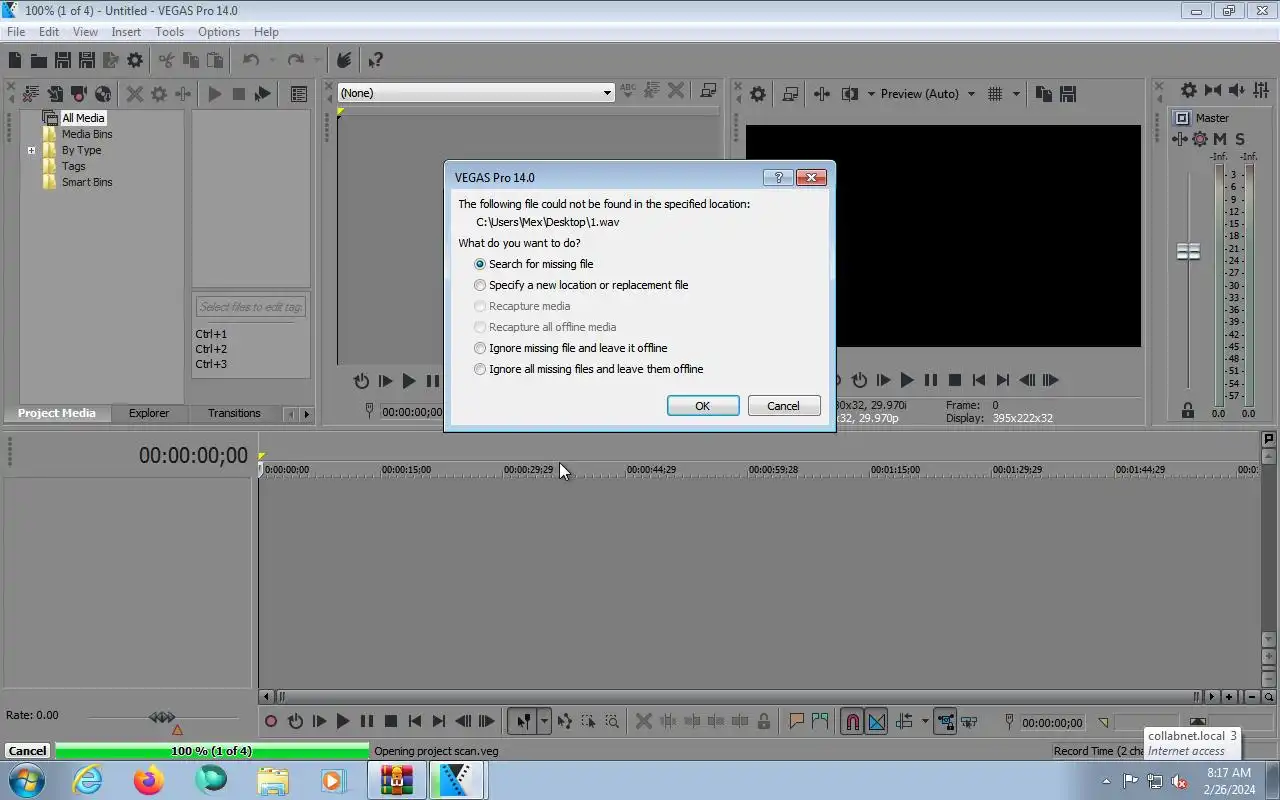Select Smart Bins folder in tree
The height and width of the screenshot is (800, 1280).
point(87,182)
